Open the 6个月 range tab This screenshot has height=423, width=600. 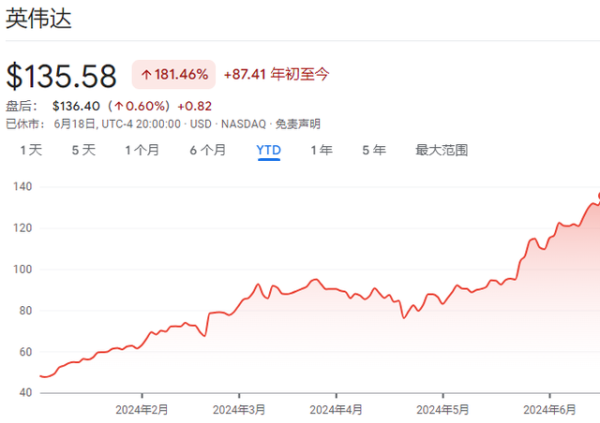tap(208, 150)
